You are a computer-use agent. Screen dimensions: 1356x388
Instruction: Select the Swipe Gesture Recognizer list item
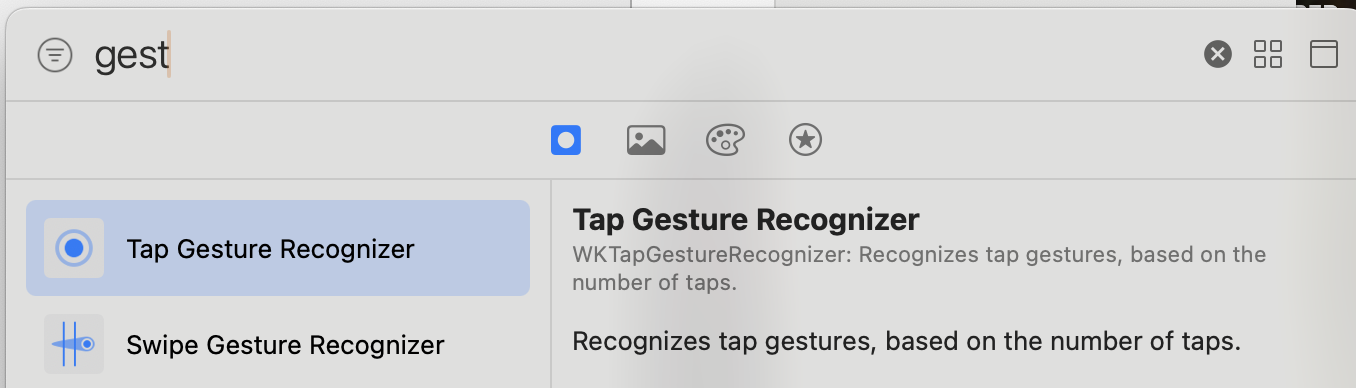[x=278, y=345]
